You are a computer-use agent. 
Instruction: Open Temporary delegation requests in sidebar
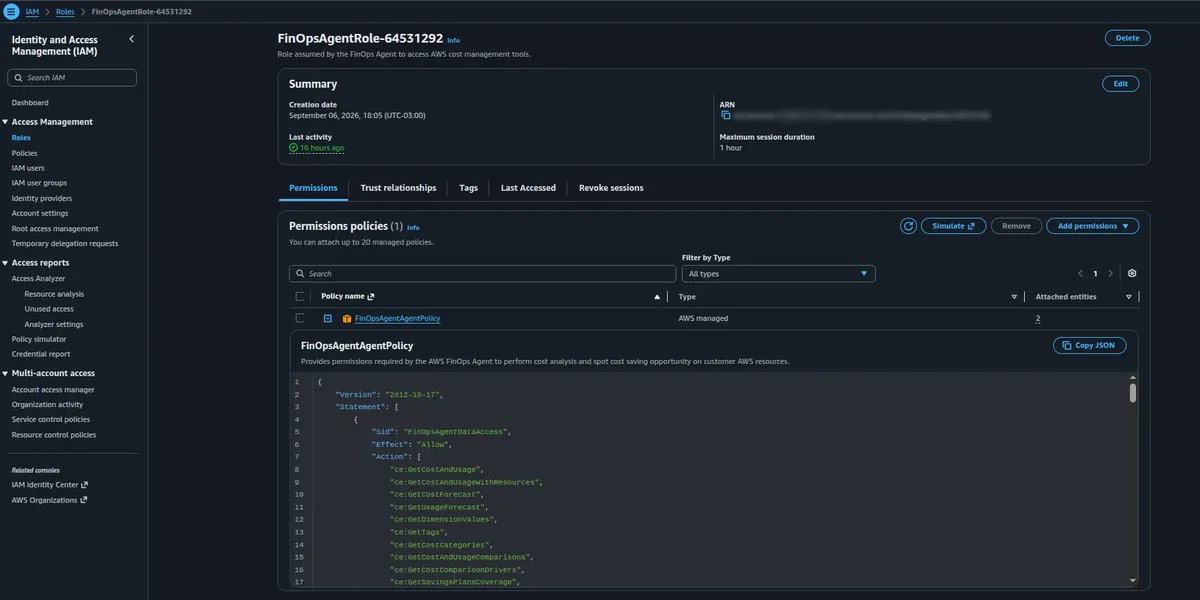click(65, 244)
